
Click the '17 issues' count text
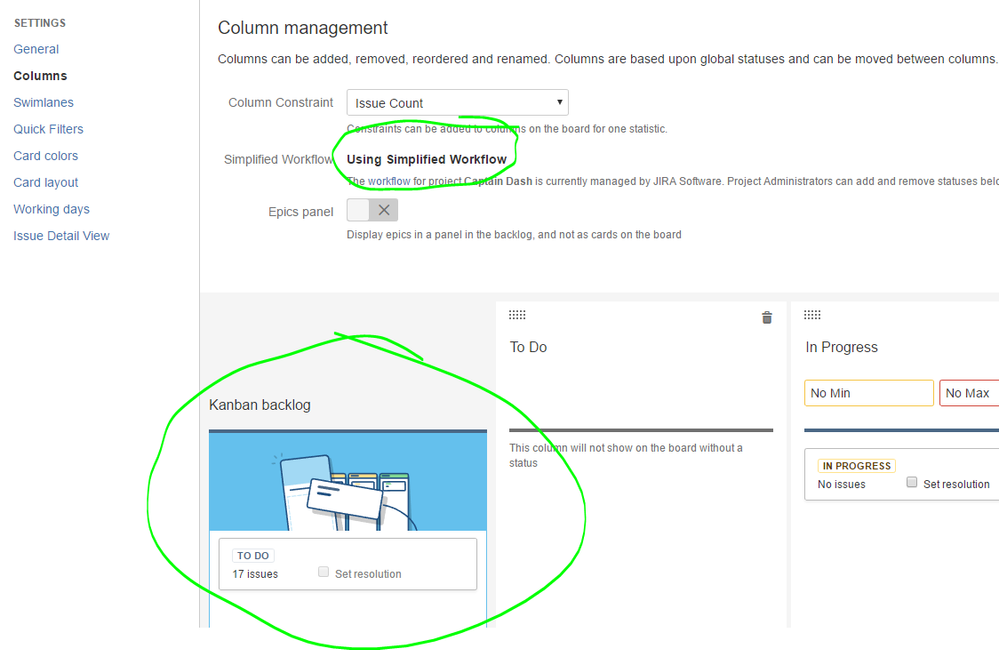[255, 574]
